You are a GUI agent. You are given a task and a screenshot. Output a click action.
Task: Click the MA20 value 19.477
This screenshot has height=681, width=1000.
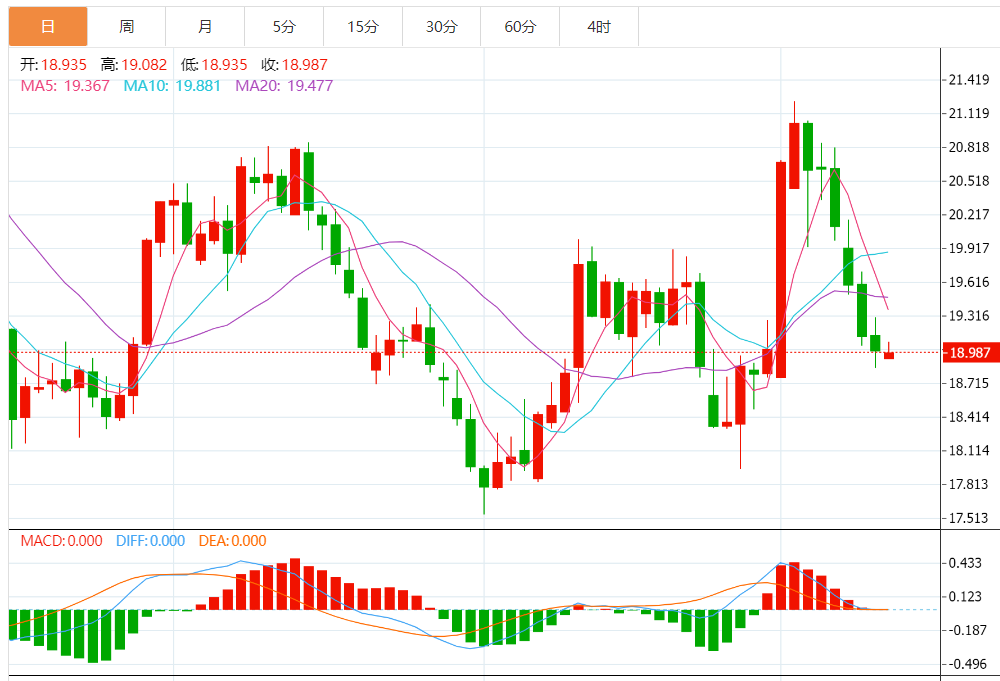point(310,85)
